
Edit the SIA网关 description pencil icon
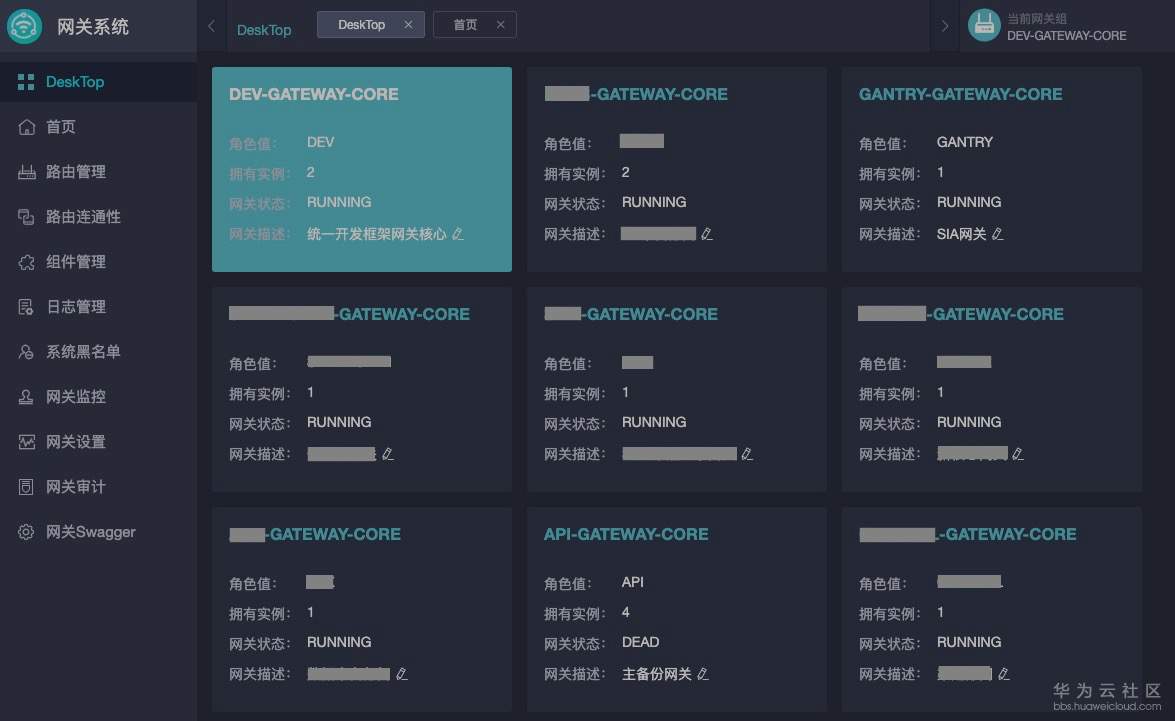pos(997,234)
